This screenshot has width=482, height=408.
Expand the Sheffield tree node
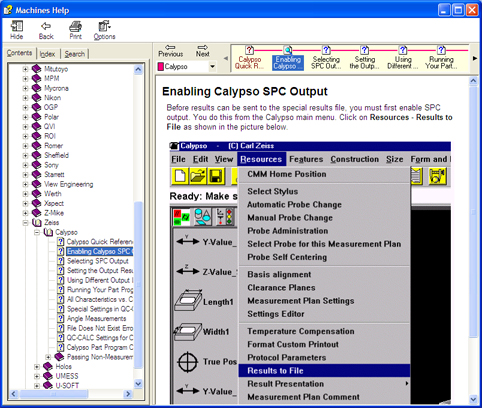25,155
